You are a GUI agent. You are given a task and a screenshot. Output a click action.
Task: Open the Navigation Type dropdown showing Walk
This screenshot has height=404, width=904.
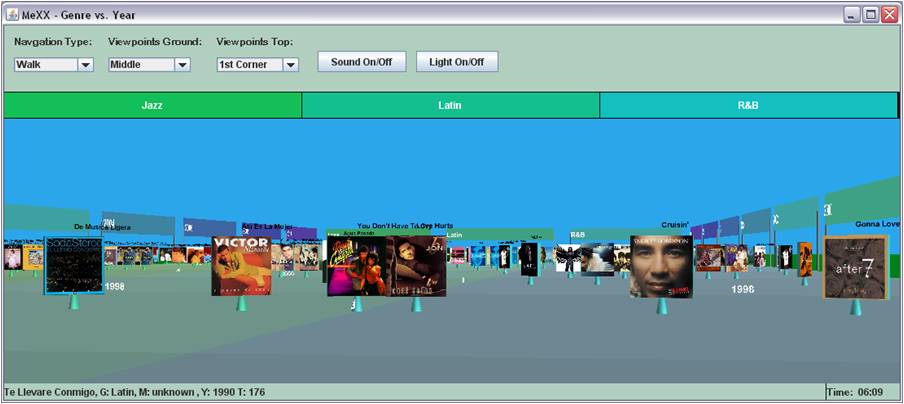[54, 65]
